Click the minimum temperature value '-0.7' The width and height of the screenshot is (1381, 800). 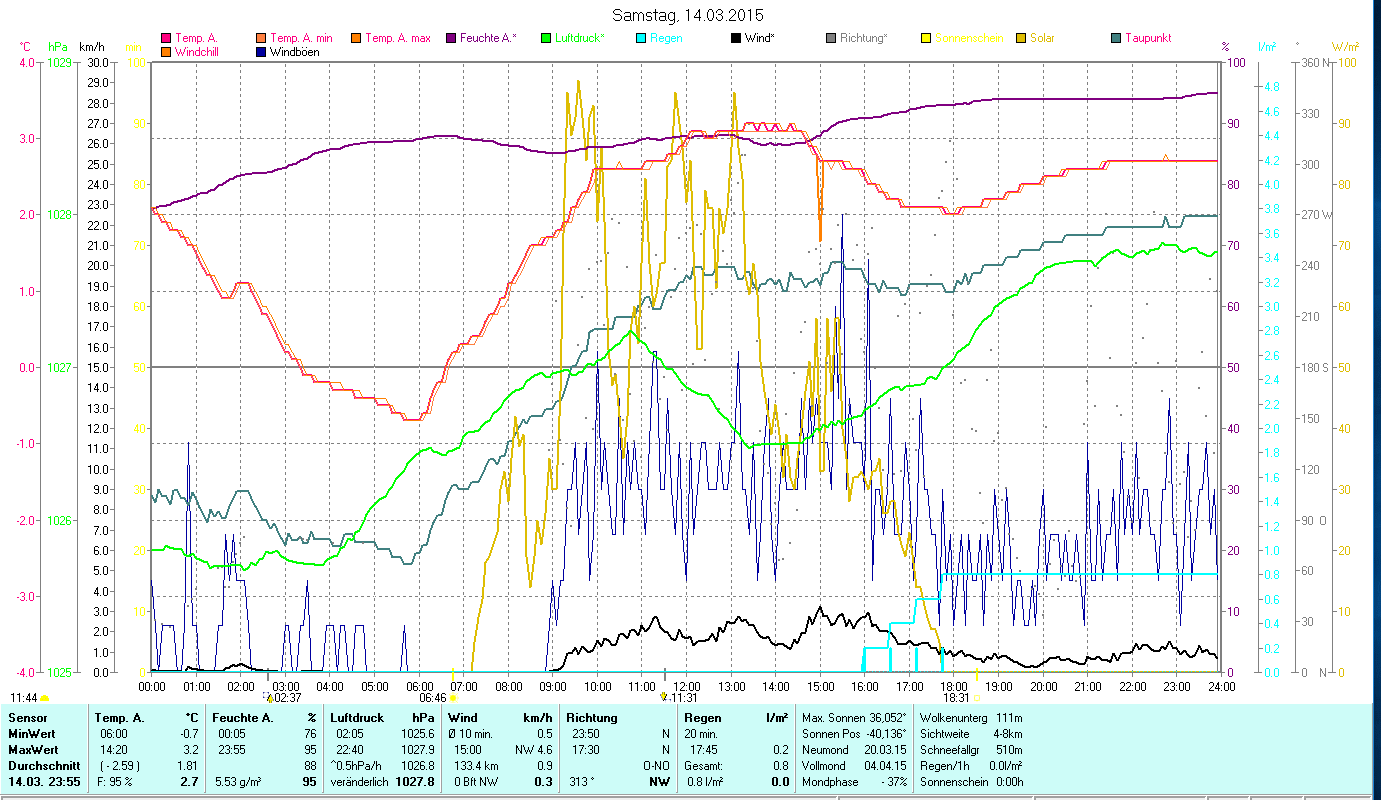(x=190, y=733)
